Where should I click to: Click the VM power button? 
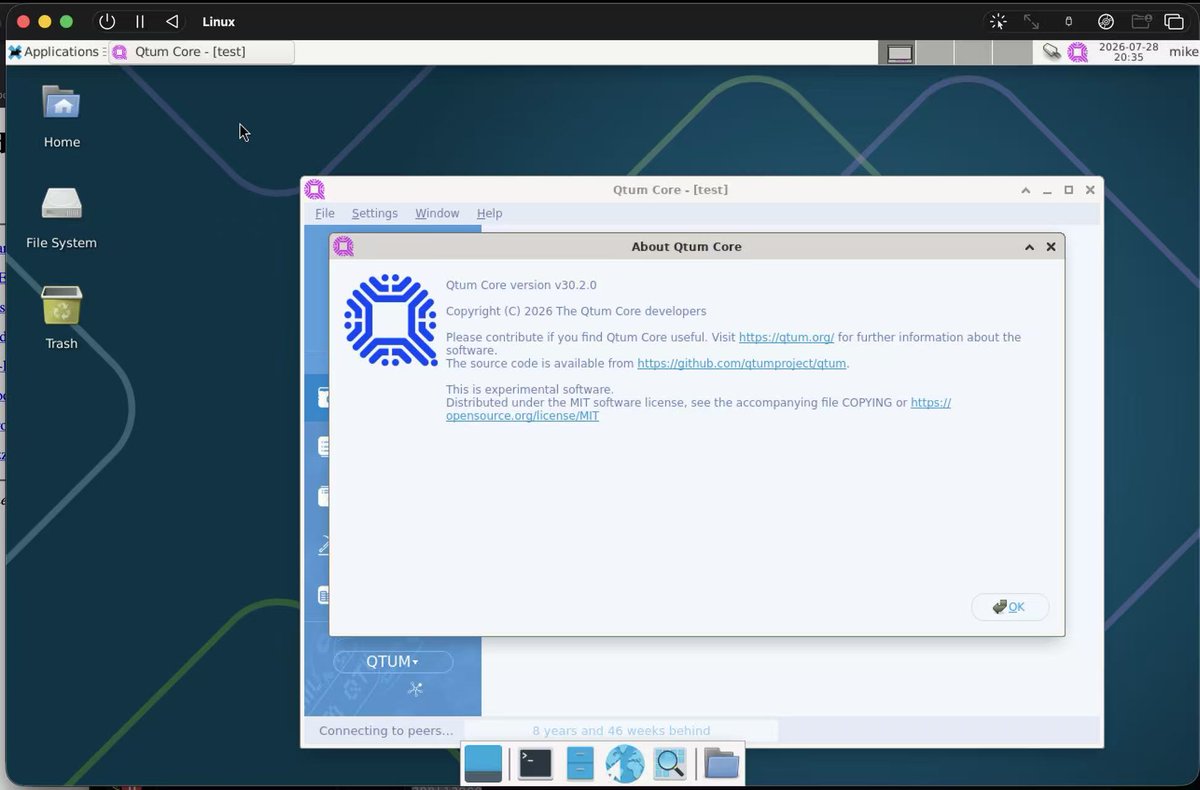[x=107, y=21]
